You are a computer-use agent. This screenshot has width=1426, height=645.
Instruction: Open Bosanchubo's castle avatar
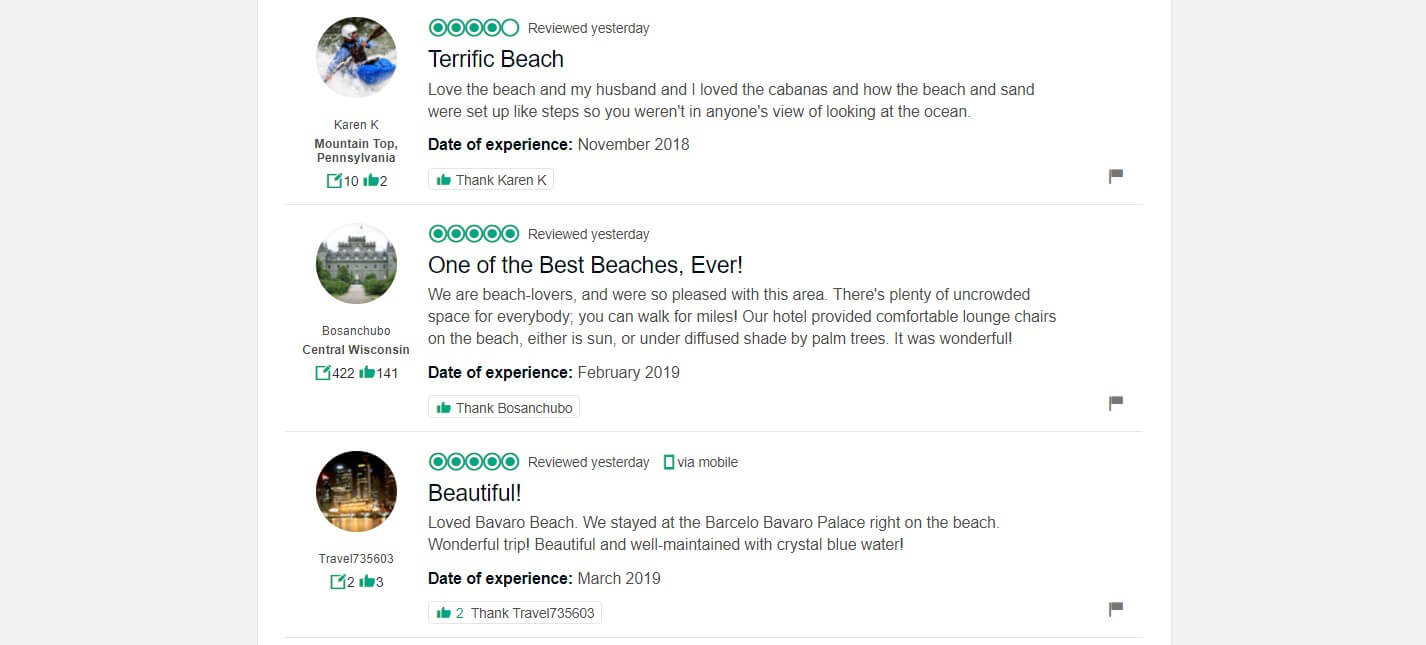pyautogui.click(x=356, y=264)
